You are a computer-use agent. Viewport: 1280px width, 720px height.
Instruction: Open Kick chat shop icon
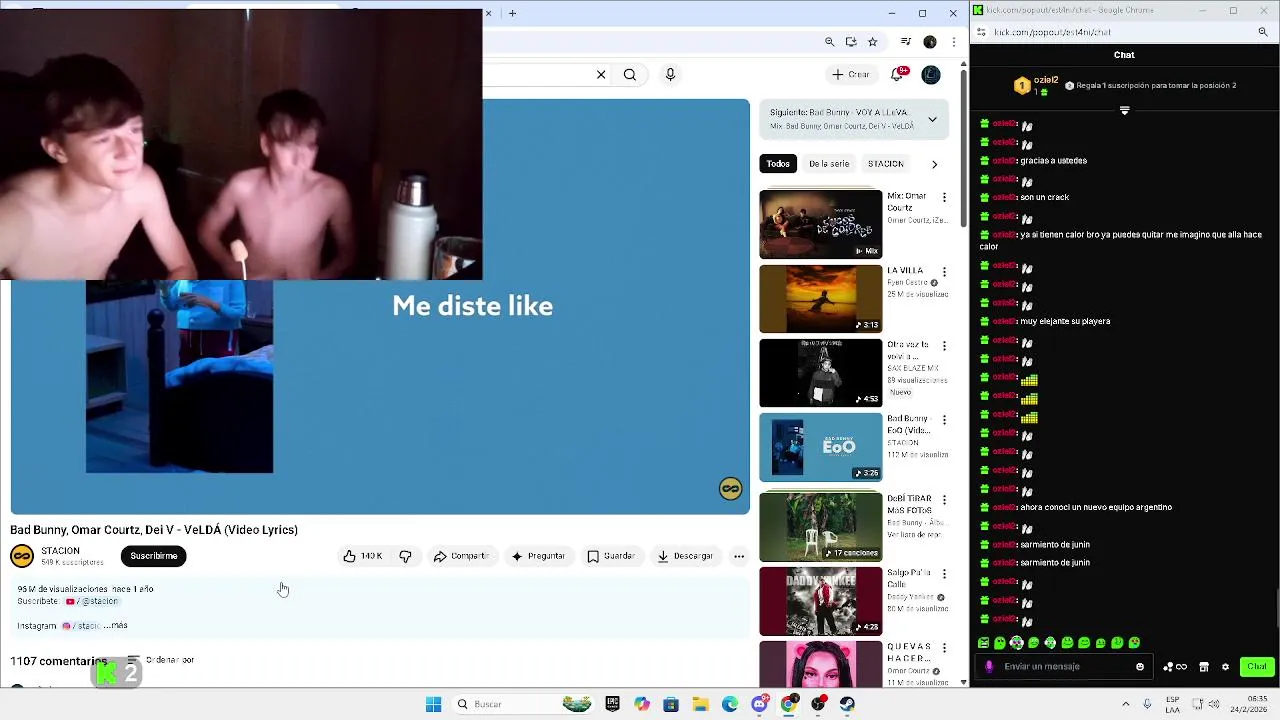click(1204, 667)
